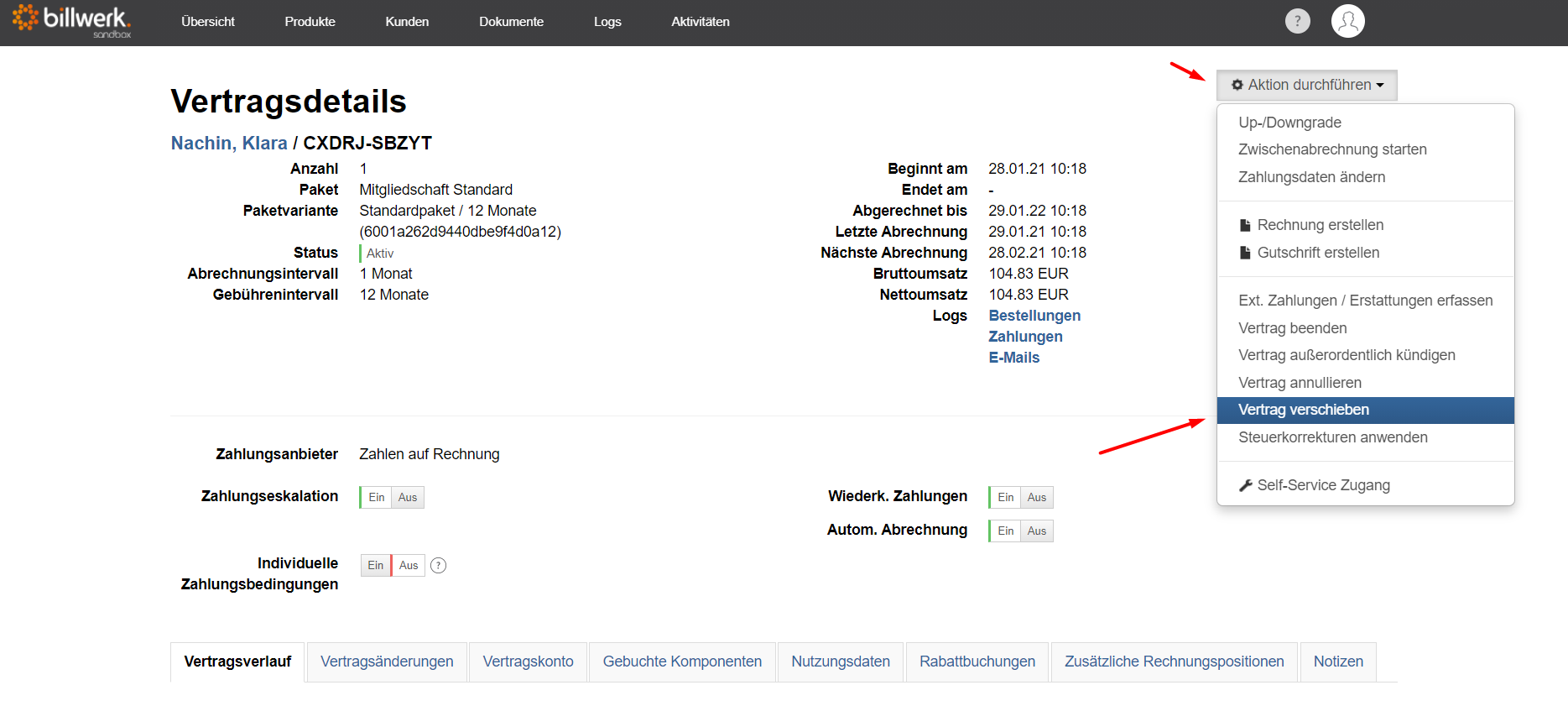Go to Übersicht in the top navigation
This screenshot has width=1568, height=706.
[208, 22]
